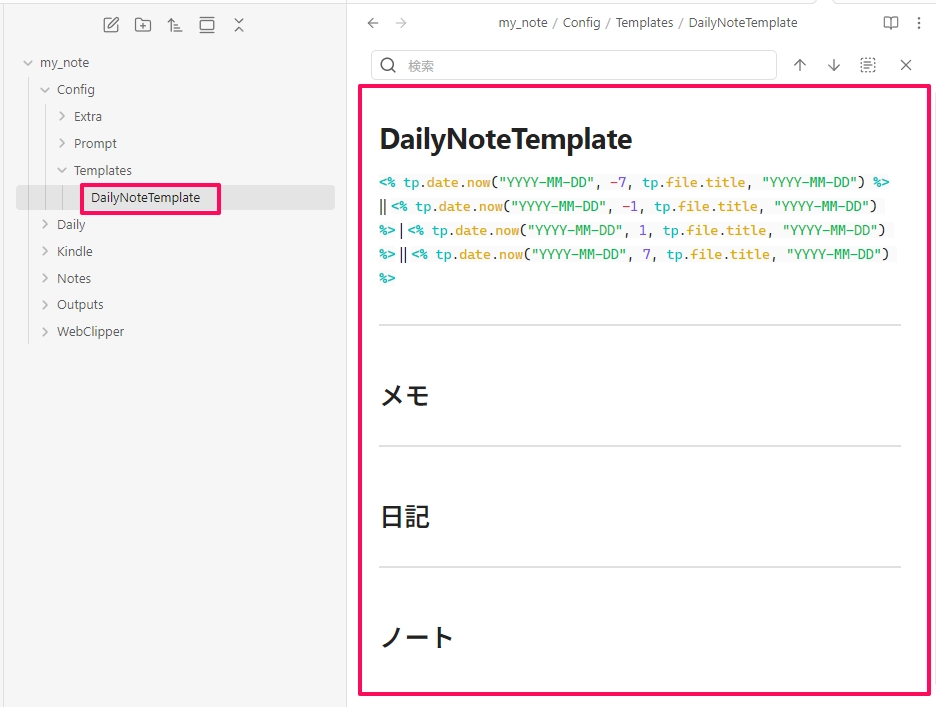Click into the 検索 search field

574,65
